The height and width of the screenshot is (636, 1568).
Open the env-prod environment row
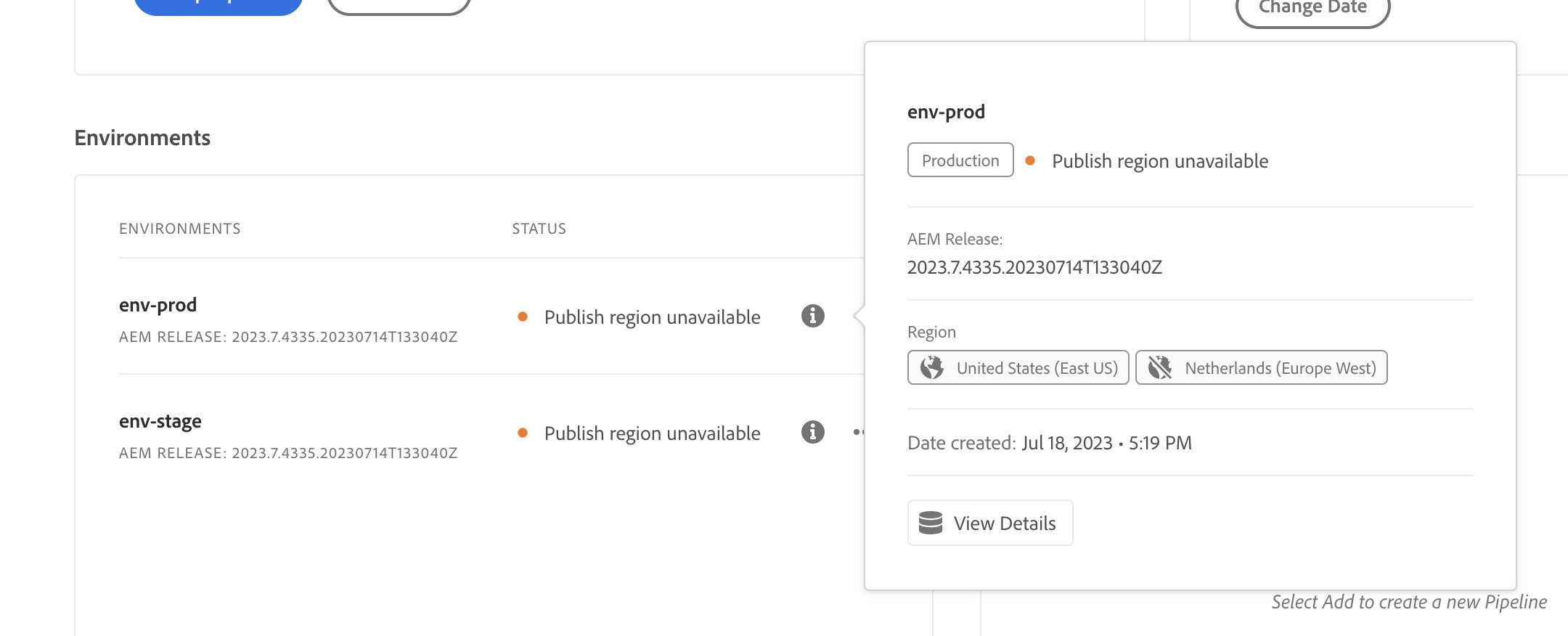[x=158, y=305]
